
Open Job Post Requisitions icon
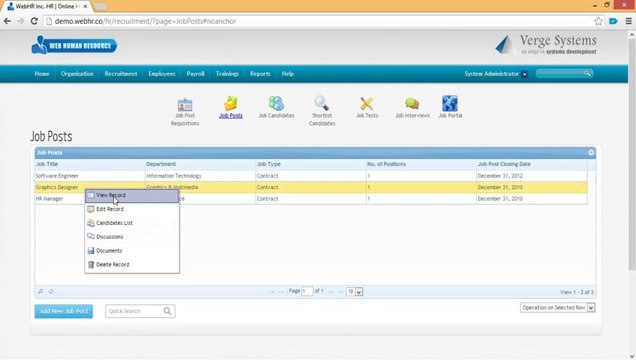click(x=185, y=105)
